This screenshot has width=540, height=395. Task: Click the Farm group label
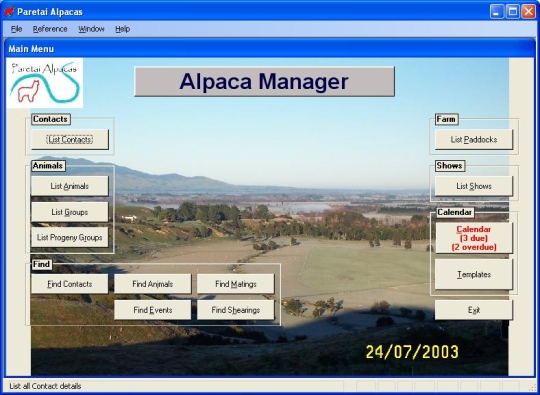tap(446, 119)
